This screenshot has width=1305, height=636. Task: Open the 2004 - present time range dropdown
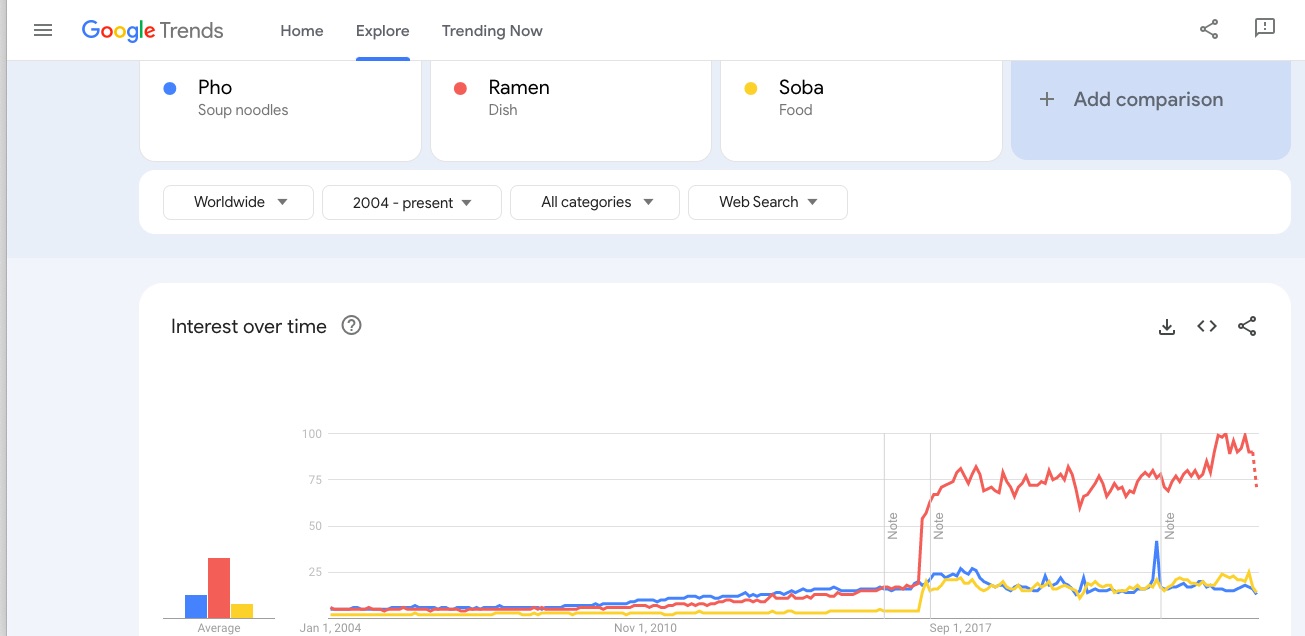coord(411,202)
